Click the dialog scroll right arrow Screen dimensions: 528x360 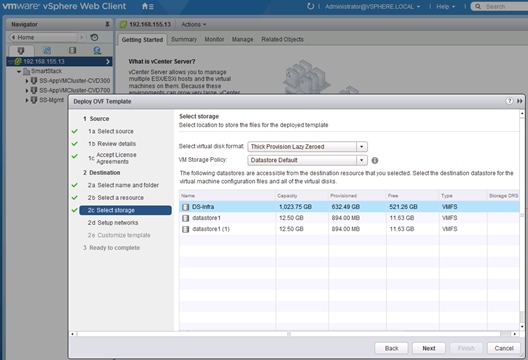(515, 334)
